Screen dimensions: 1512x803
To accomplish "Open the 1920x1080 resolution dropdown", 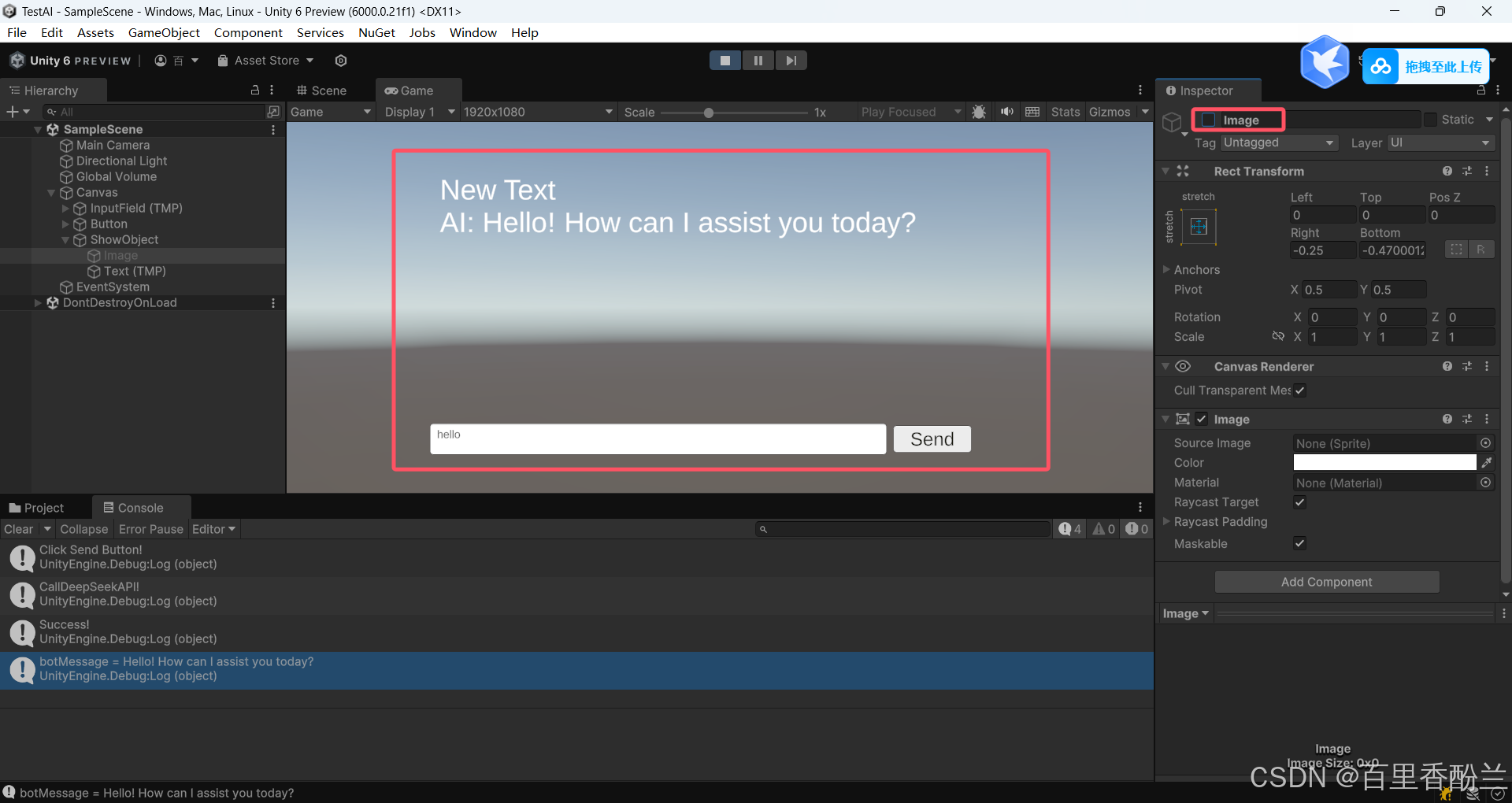I will [x=537, y=112].
